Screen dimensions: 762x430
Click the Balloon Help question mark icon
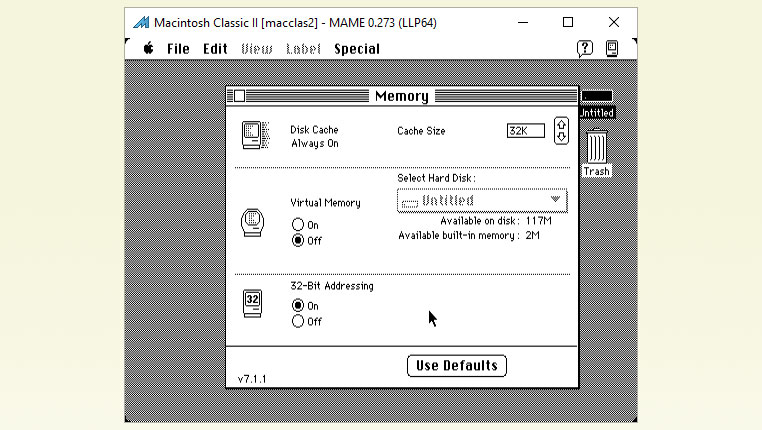pos(585,48)
